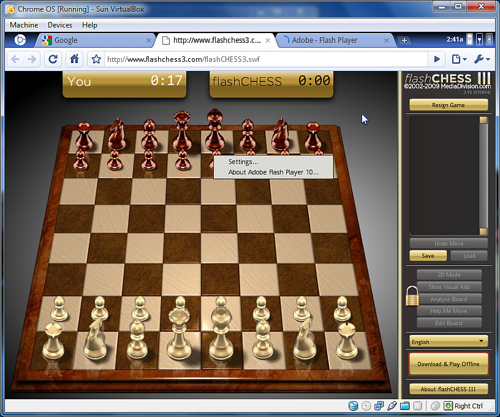Toggle Show Visual Aids
500x417 pixels.
[x=449, y=287]
